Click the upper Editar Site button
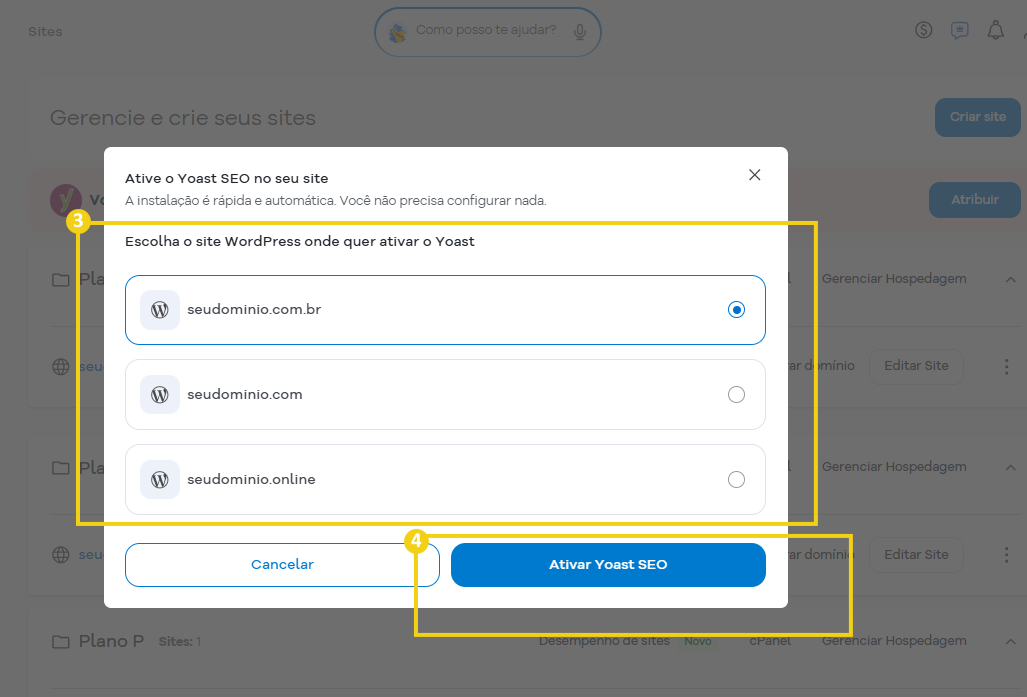 [916, 366]
